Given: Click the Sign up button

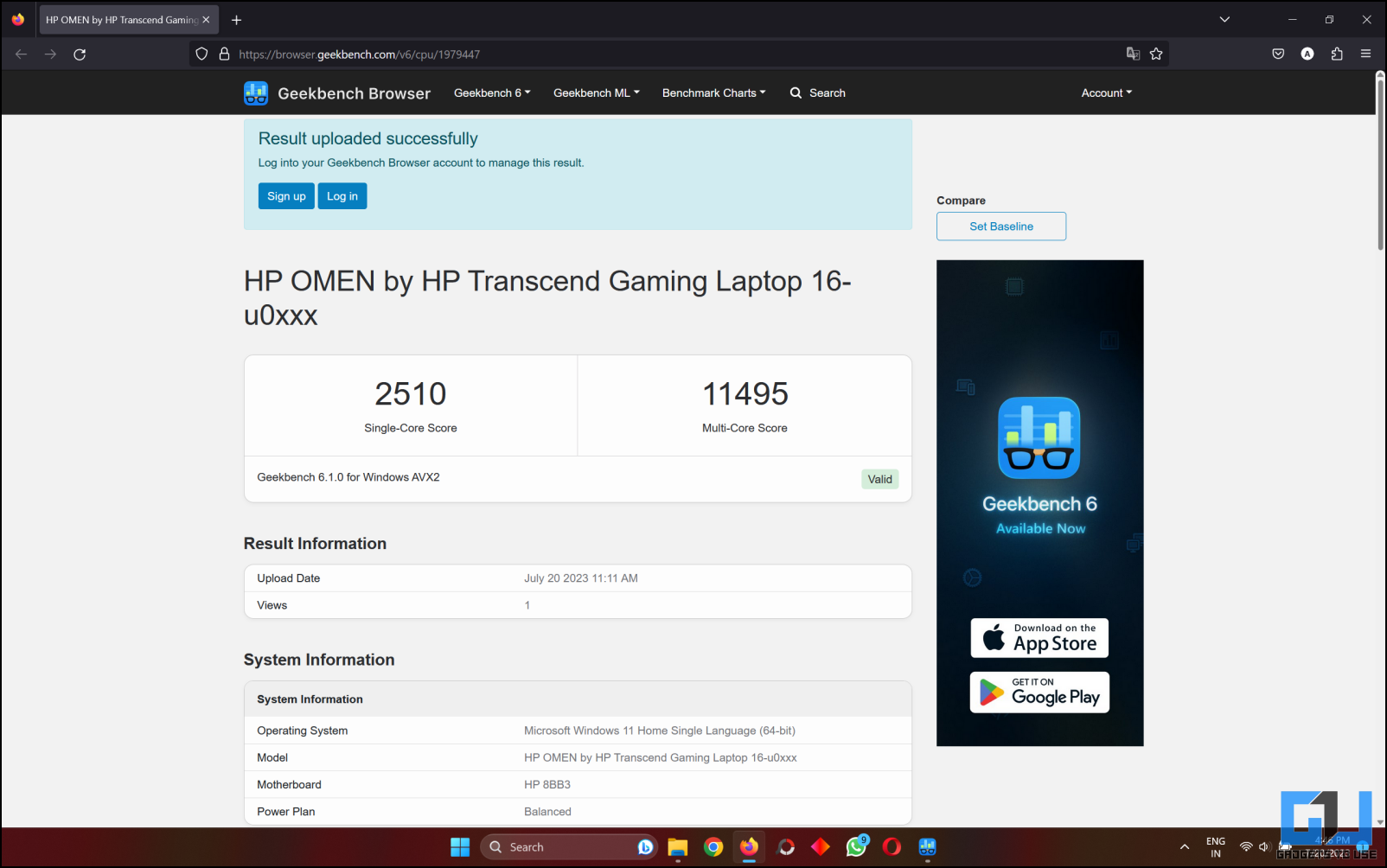Looking at the screenshot, I should 286,196.
